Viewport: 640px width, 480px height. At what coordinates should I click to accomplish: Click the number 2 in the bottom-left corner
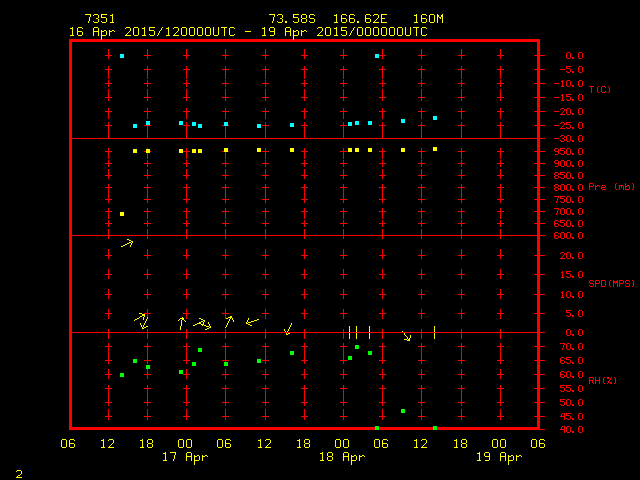[18, 472]
